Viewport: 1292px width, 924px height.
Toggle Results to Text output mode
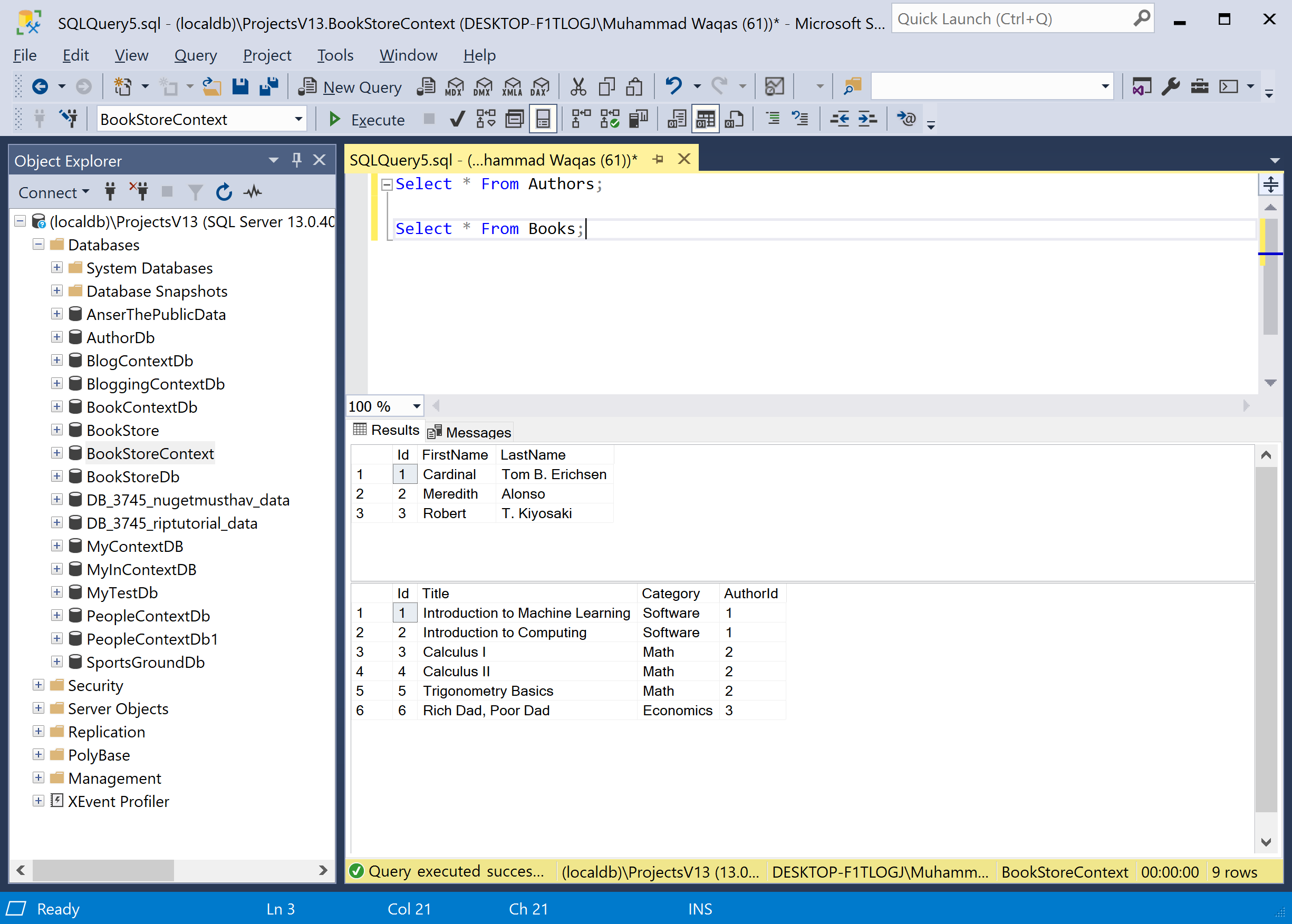coord(676,120)
